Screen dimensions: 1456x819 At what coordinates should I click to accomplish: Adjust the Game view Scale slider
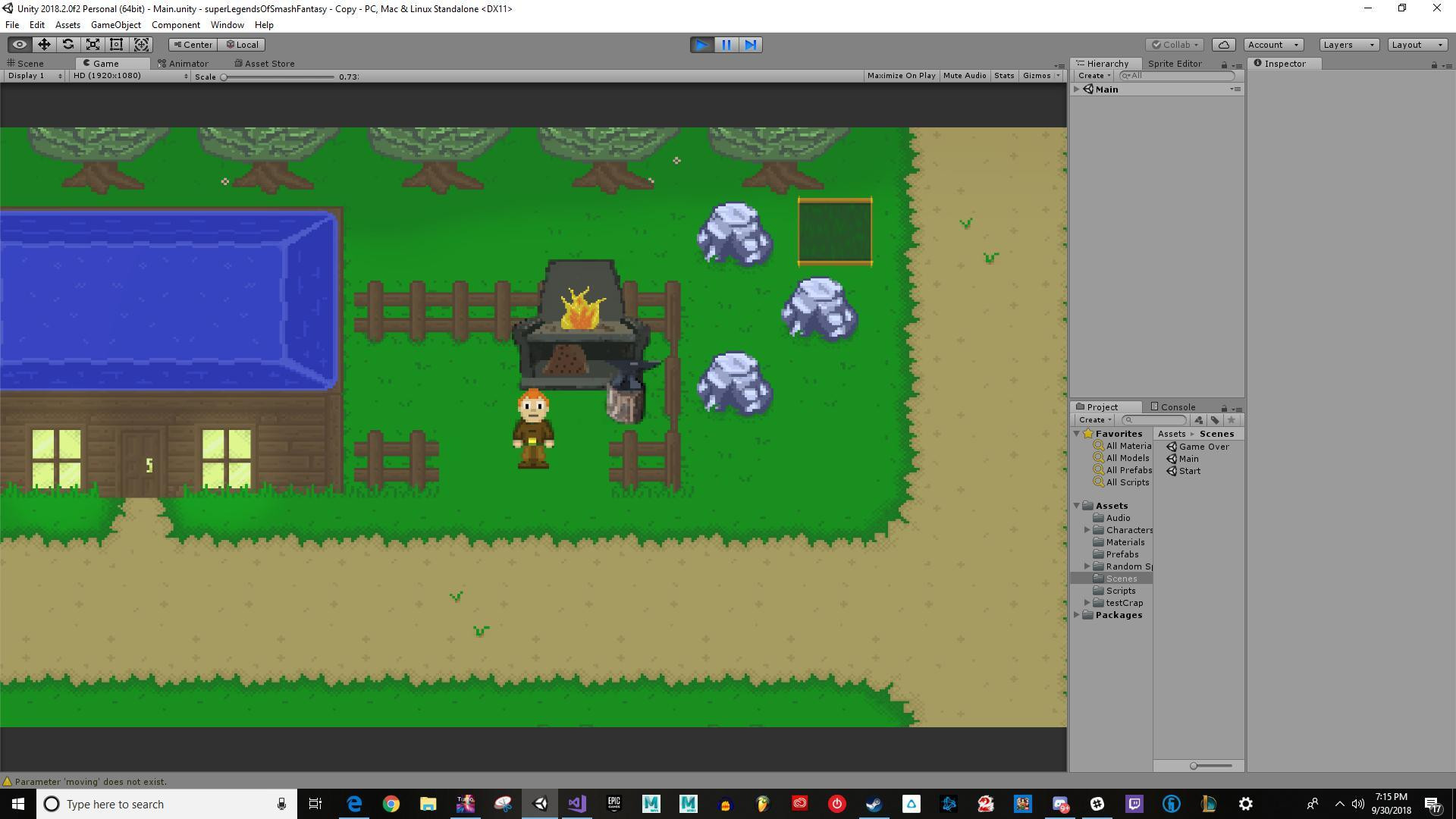point(278,77)
